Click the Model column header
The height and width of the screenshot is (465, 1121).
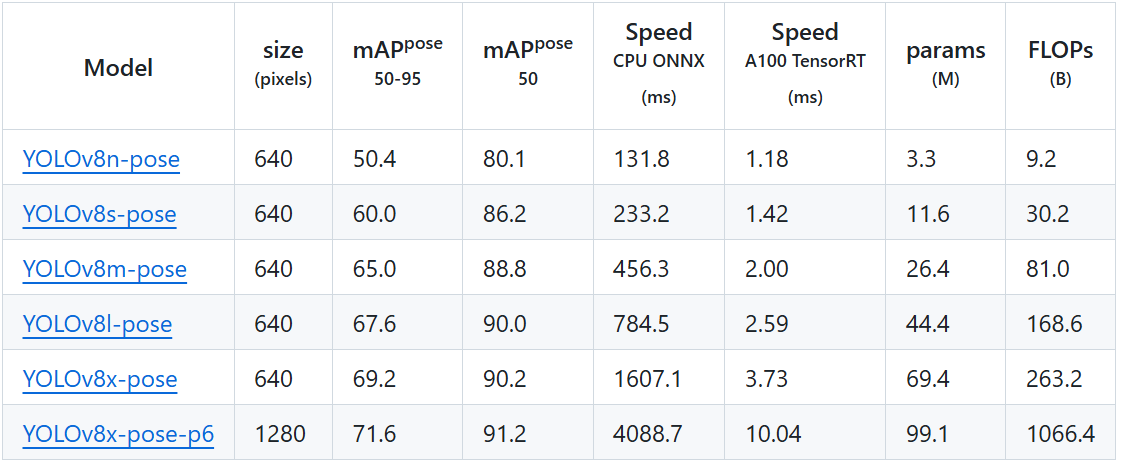(118, 68)
